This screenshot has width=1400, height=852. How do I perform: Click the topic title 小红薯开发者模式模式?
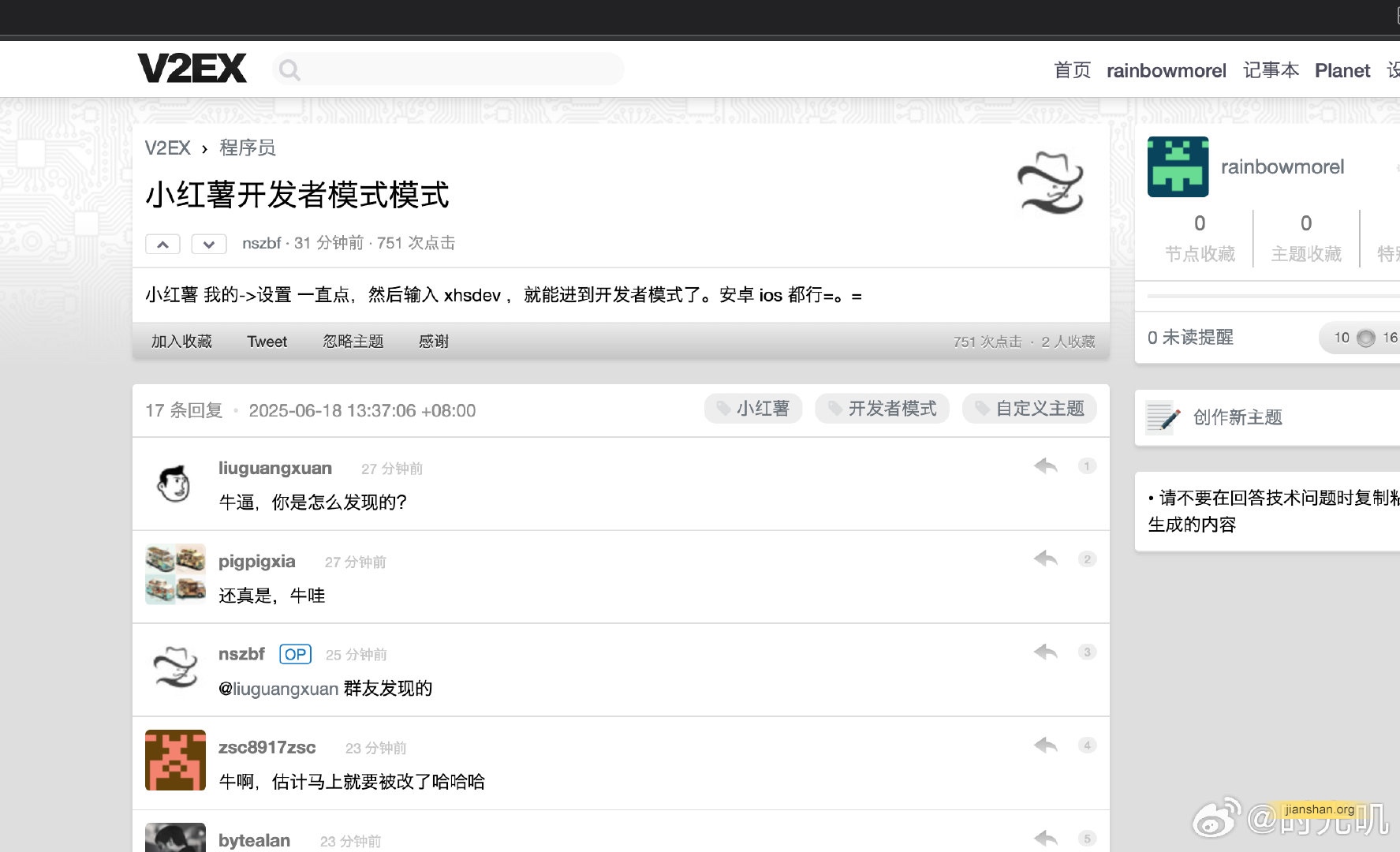click(x=297, y=194)
